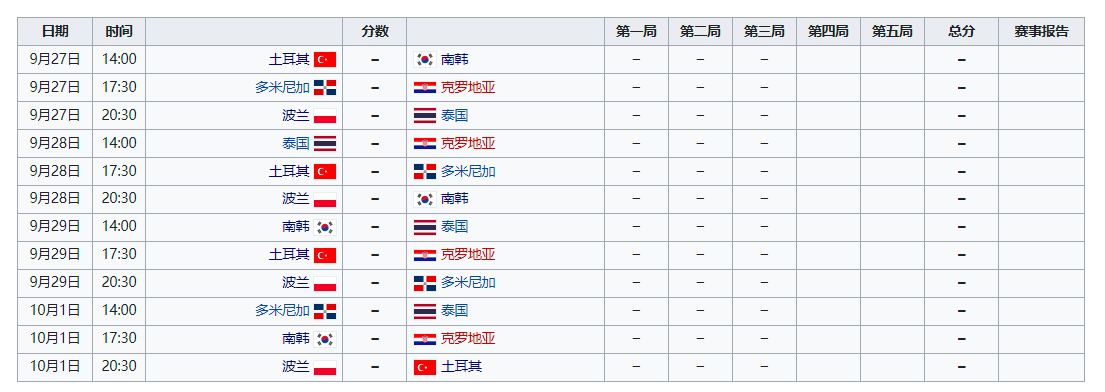Click the 赛事报告 column header
Viewport: 1105px width, 392px height.
click(x=1041, y=32)
